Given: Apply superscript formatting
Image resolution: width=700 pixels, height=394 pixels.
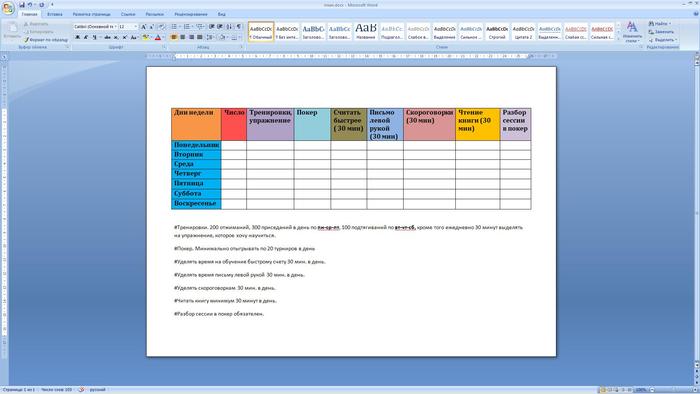Looking at the screenshot, I should [x=125, y=37].
